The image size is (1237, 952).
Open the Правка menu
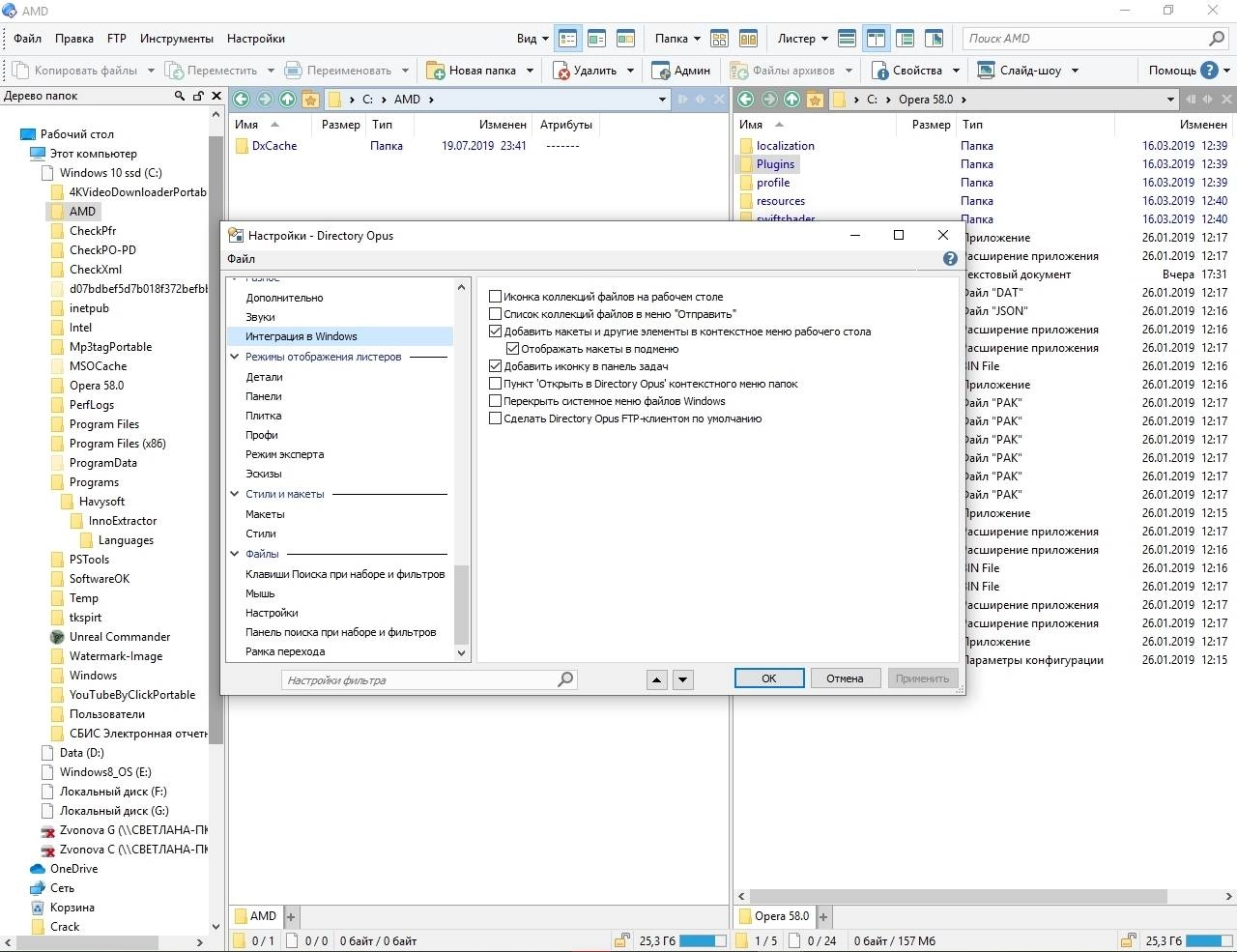point(74,39)
